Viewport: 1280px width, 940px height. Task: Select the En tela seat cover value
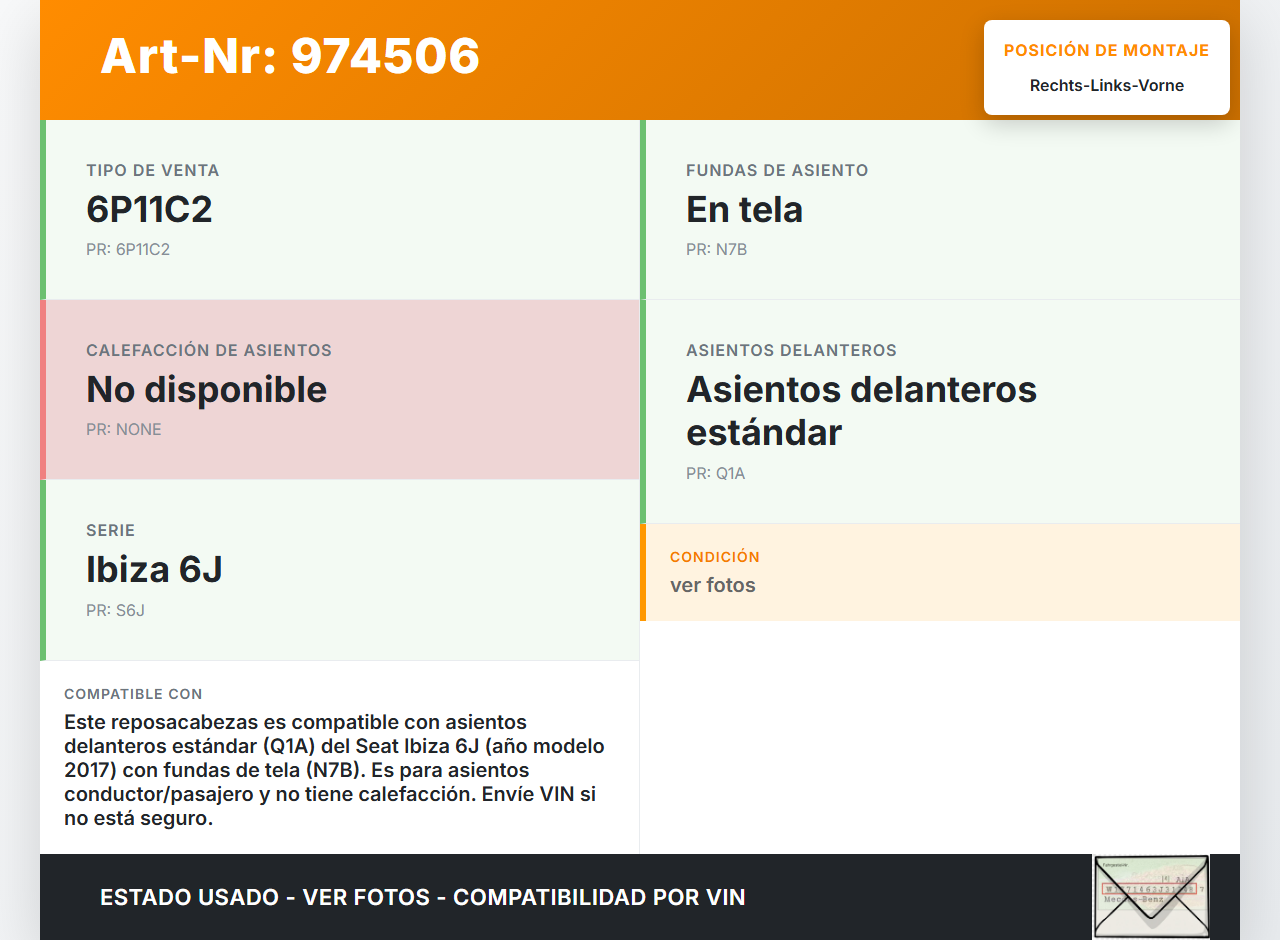click(x=744, y=209)
